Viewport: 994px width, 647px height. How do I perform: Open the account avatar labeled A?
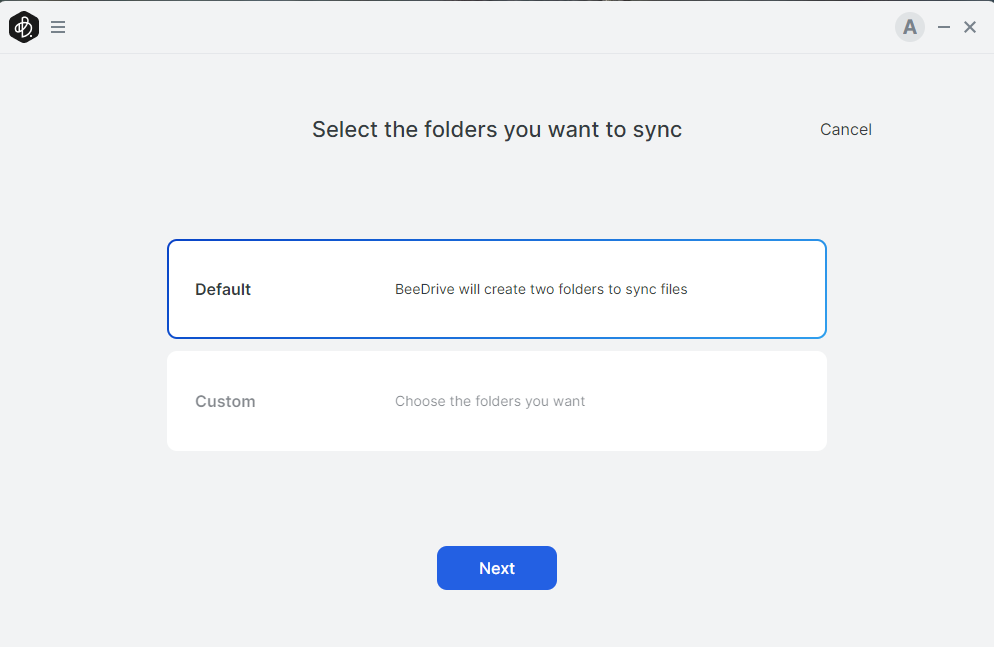(909, 27)
